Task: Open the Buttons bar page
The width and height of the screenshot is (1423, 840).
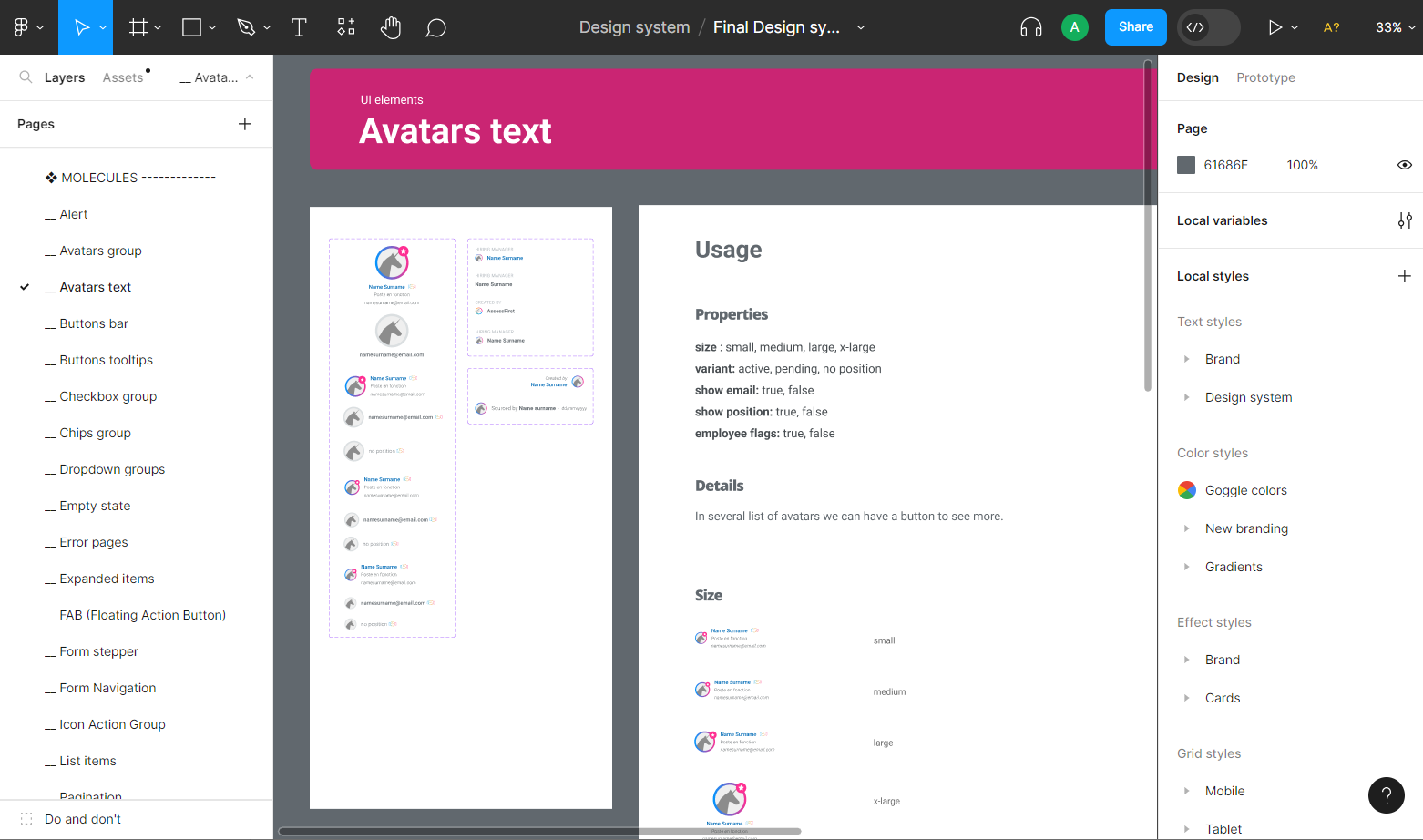Action: pos(94,323)
